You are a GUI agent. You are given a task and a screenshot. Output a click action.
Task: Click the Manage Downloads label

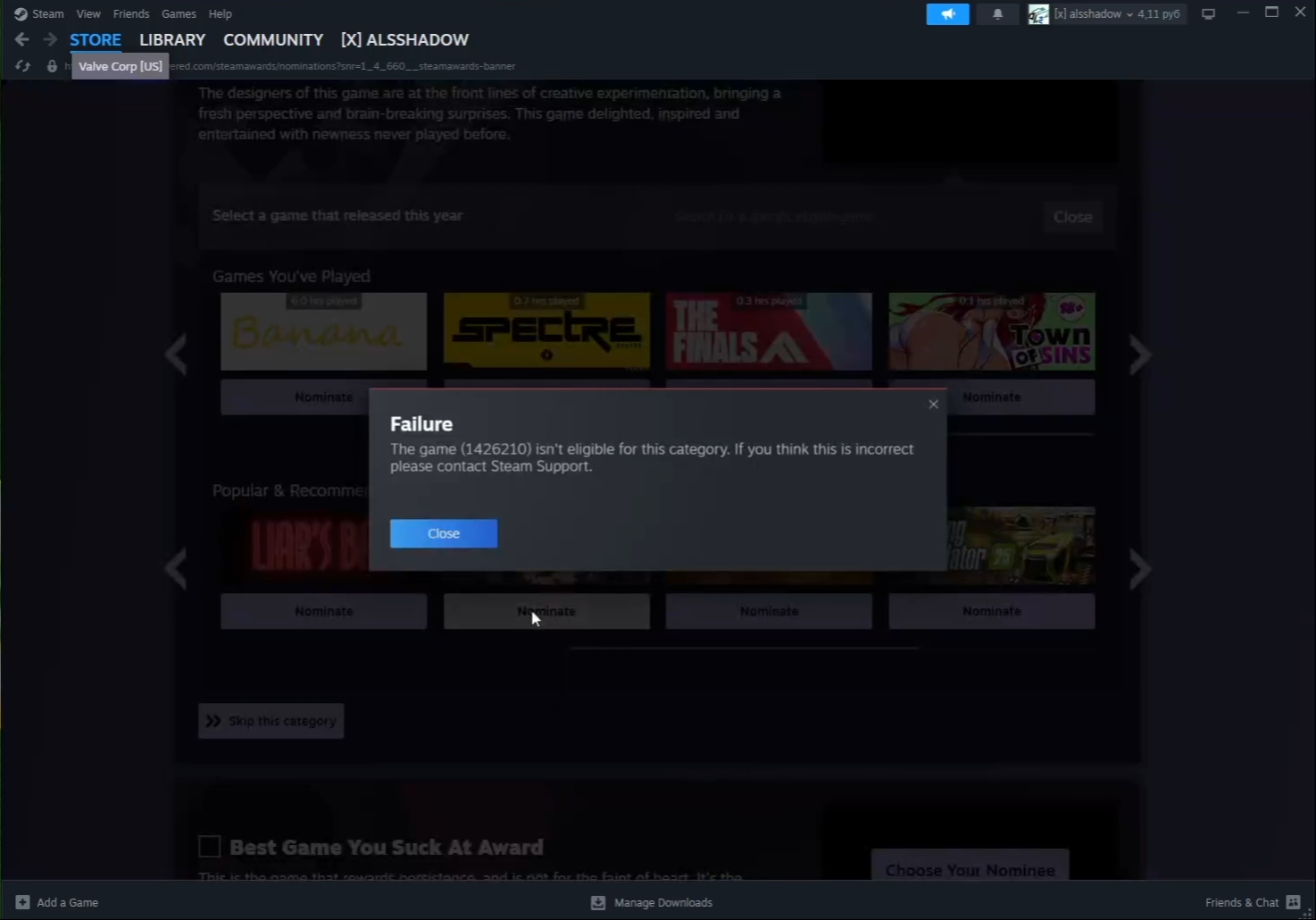click(x=663, y=902)
